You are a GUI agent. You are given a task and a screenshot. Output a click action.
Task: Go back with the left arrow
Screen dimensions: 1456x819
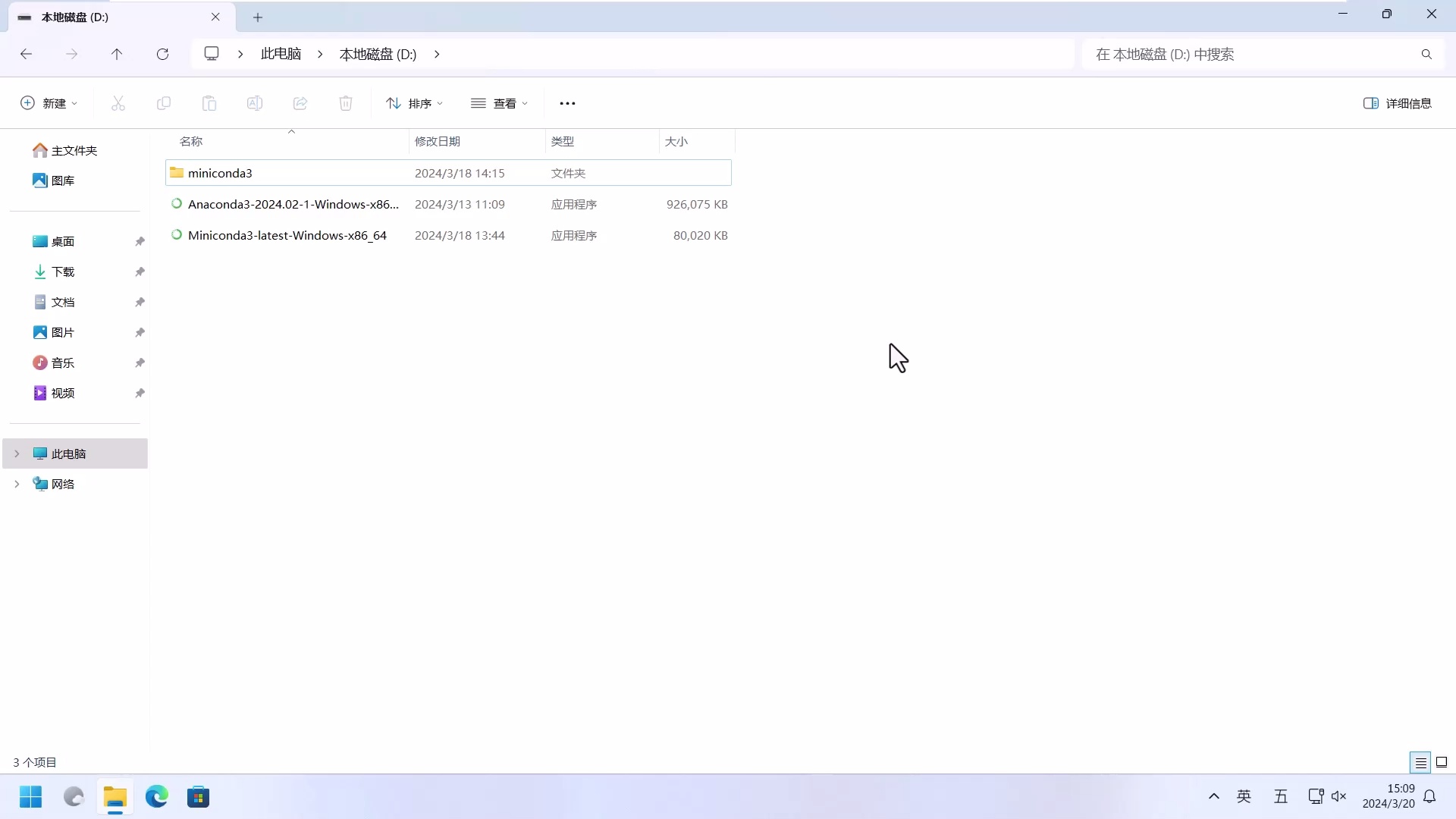[x=26, y=54]
